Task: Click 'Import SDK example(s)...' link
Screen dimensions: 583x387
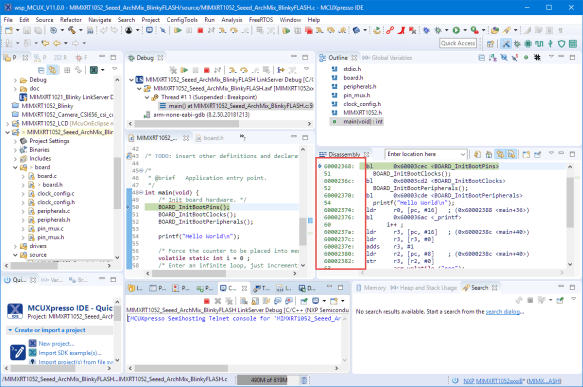Action: point(70,353)
